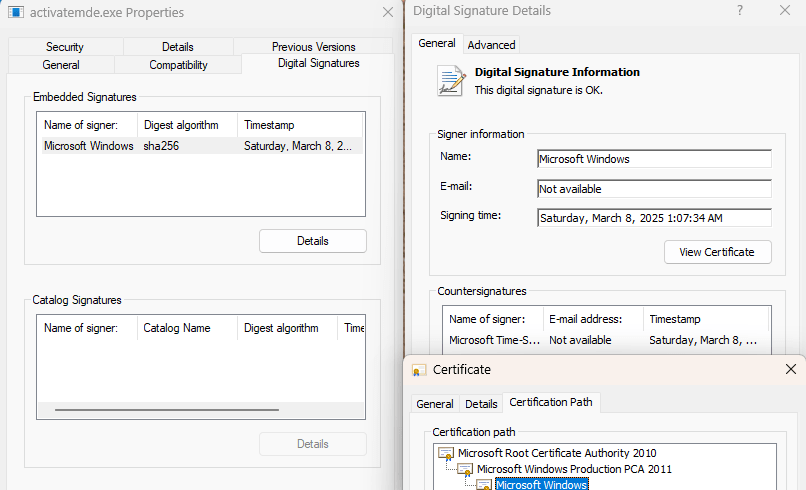Click the Signing time field

click(654, 218)
